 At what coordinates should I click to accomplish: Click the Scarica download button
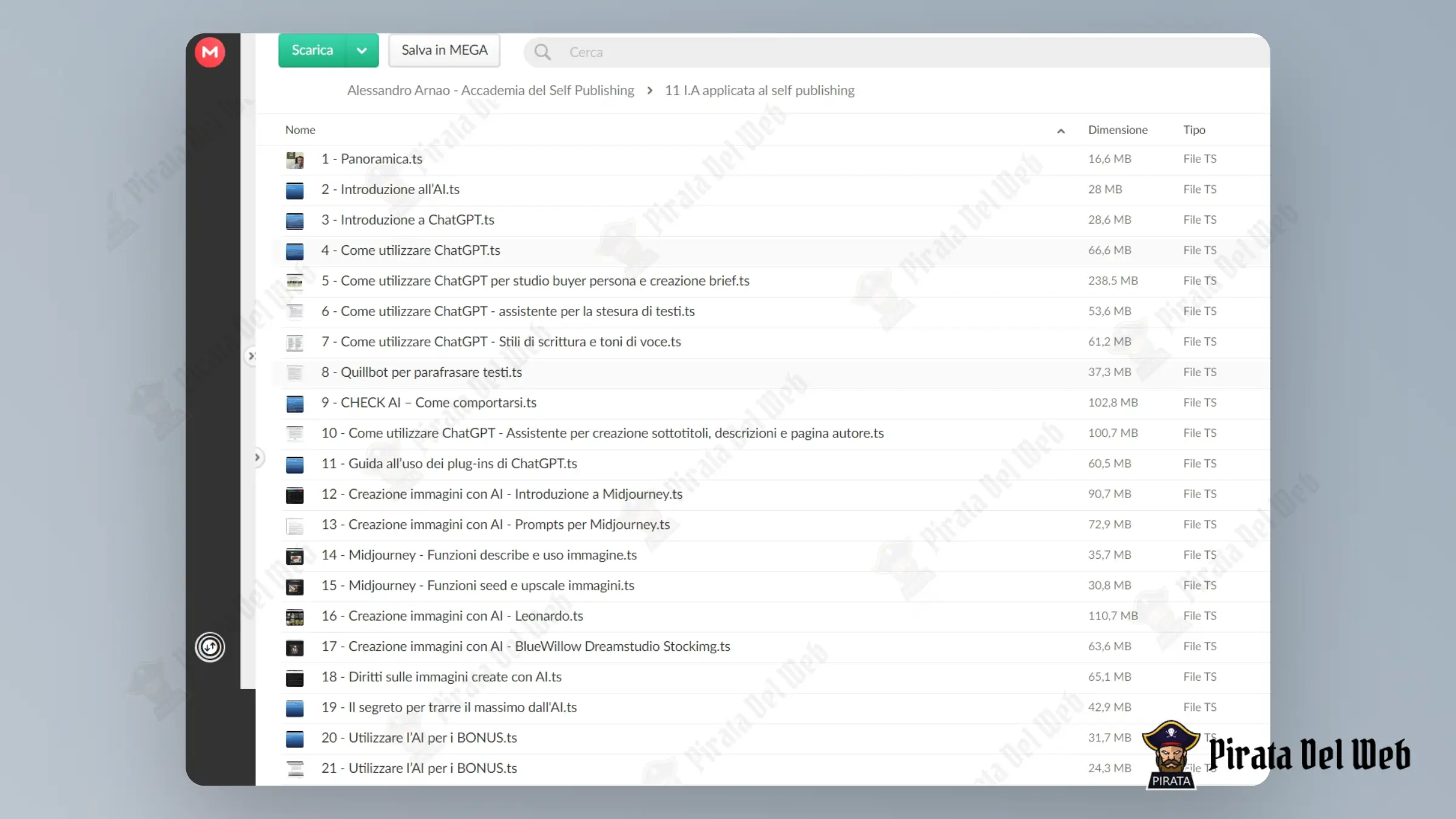[x=312, y=50]
